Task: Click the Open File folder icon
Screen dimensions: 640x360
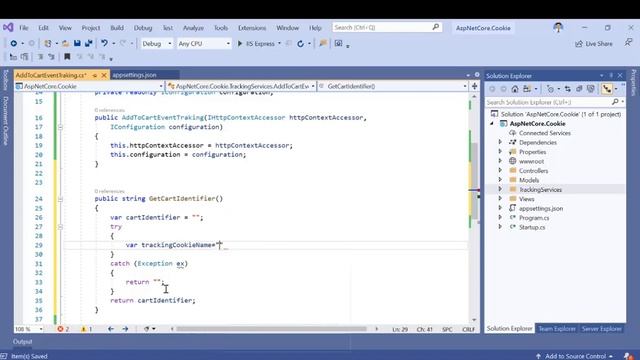Action: coord(65,43)
